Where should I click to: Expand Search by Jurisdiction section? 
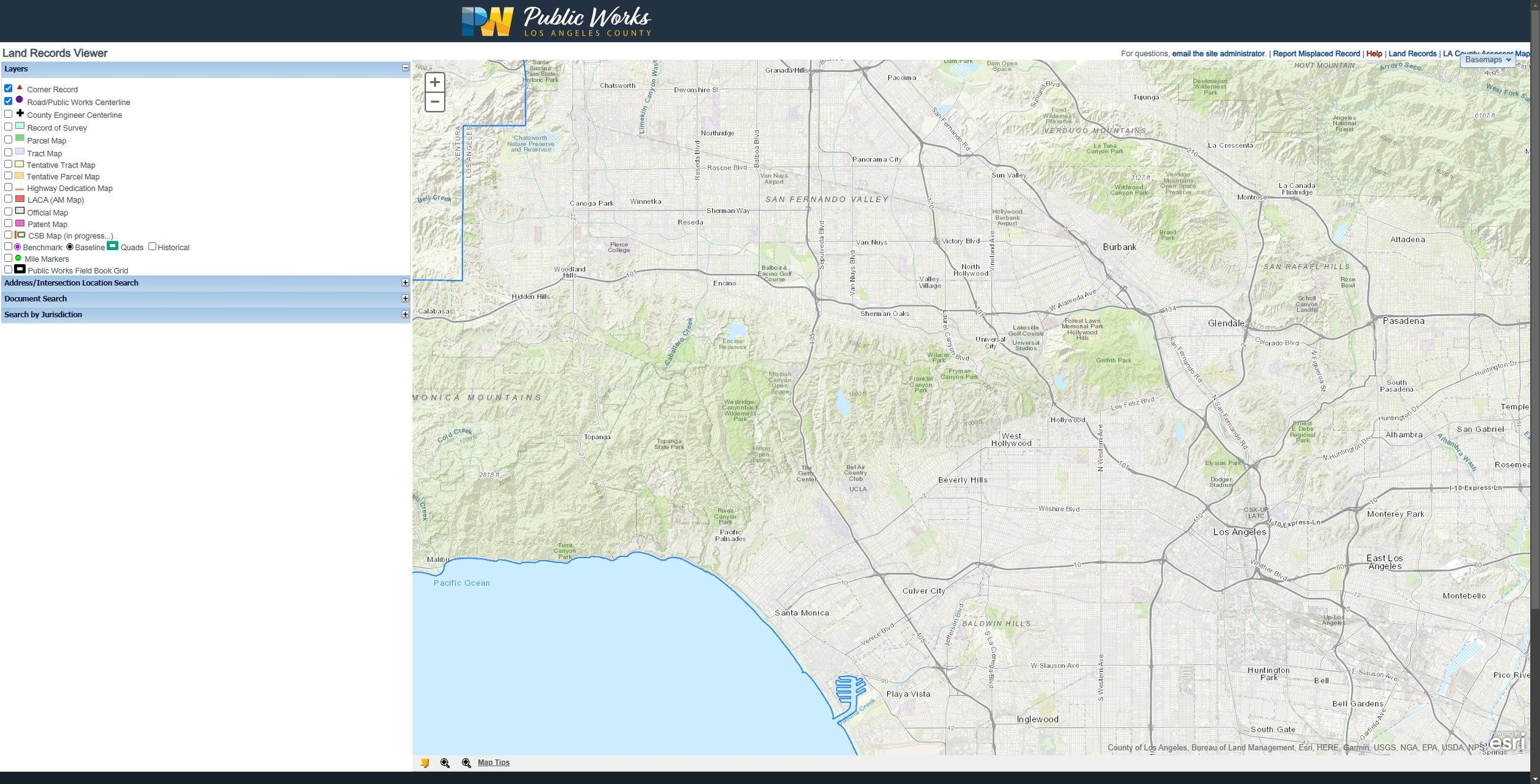coord(405,315)
